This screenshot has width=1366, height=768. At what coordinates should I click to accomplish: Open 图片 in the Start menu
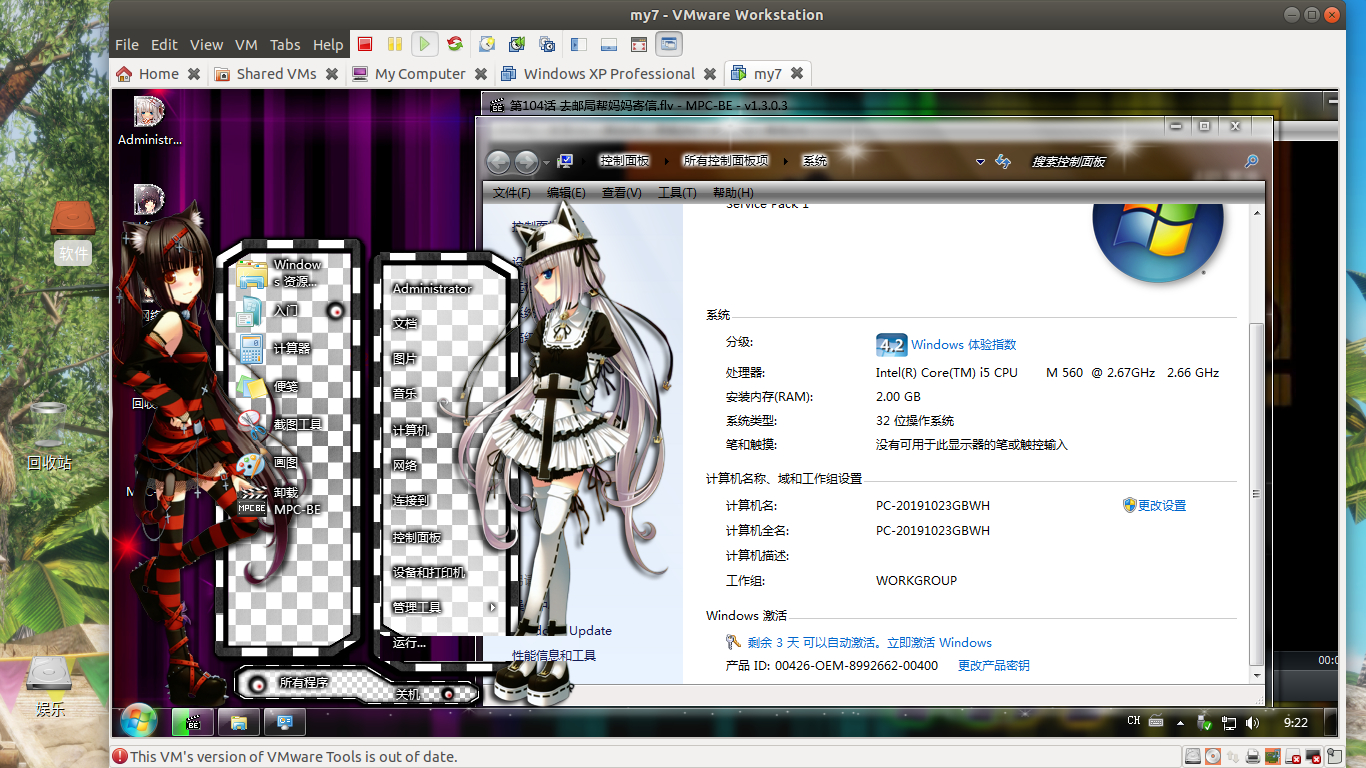point(405,359)
